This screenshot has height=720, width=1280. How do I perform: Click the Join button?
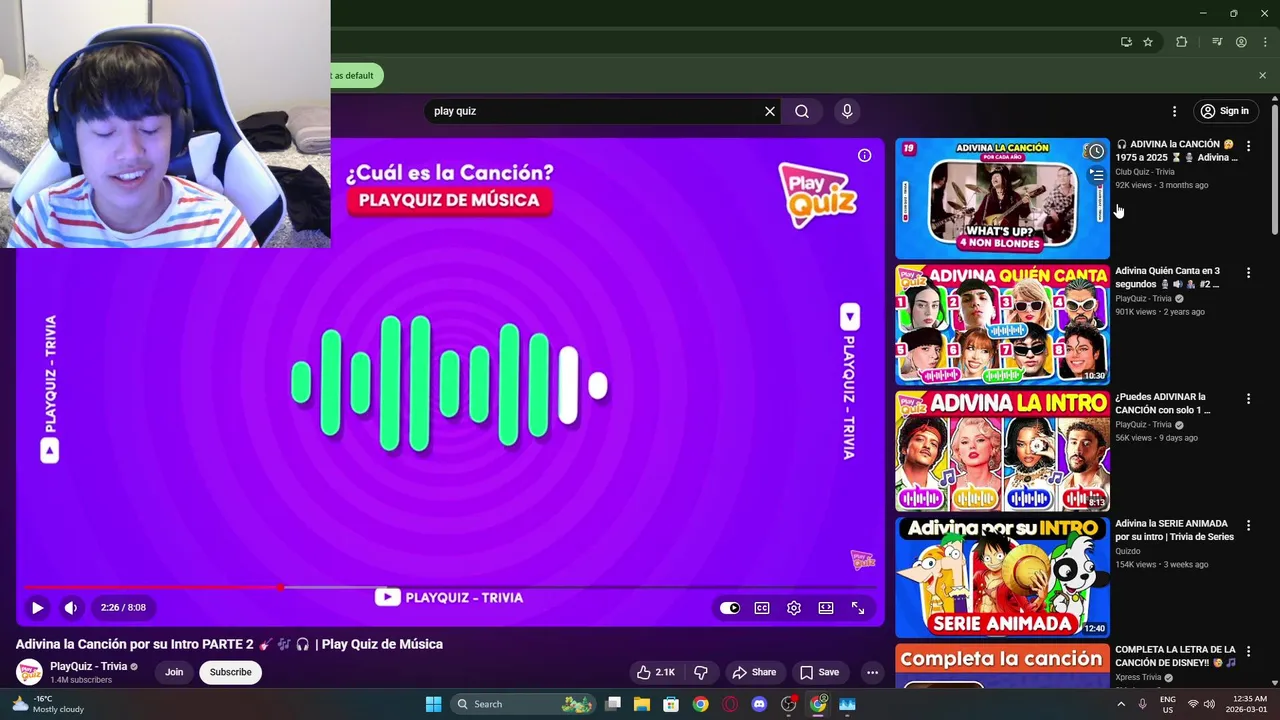click(x=174, y=672)
